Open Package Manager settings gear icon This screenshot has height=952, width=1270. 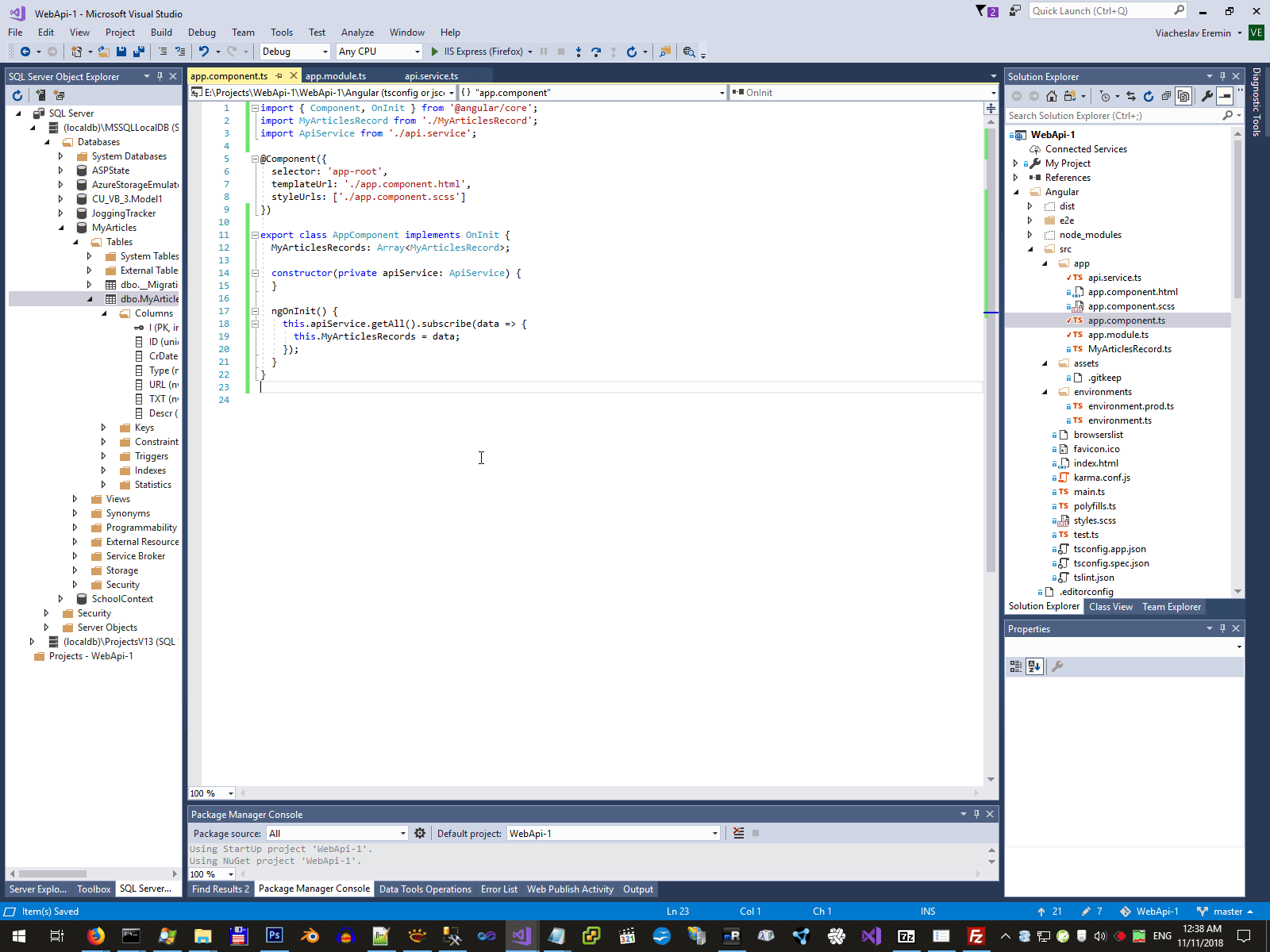click(420, 833)
